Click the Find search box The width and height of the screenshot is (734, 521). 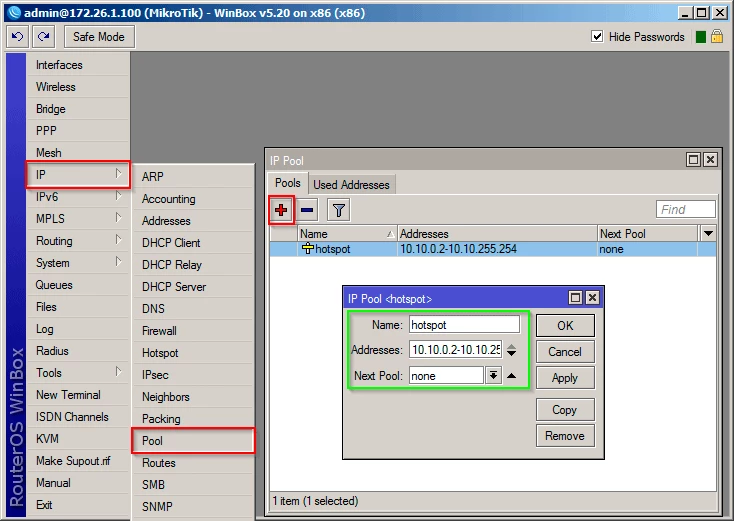[x=686, y=209]
